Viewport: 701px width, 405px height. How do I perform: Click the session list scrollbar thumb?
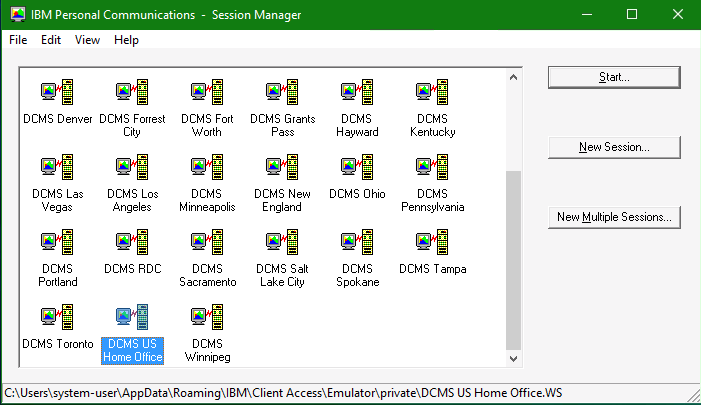(513, 260)
